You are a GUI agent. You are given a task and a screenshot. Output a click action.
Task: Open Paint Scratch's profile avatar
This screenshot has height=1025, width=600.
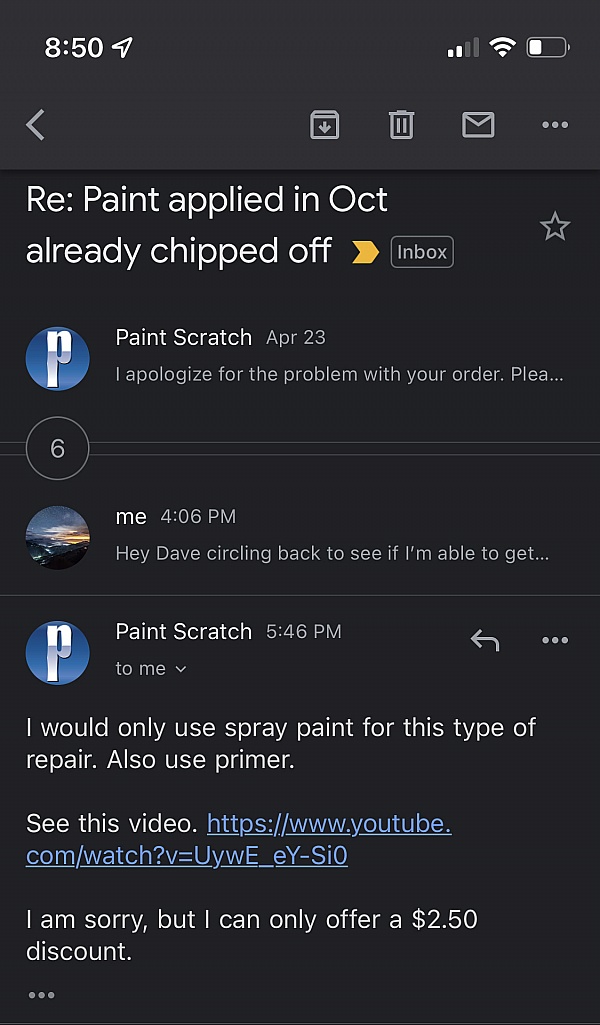coord(57,652)
